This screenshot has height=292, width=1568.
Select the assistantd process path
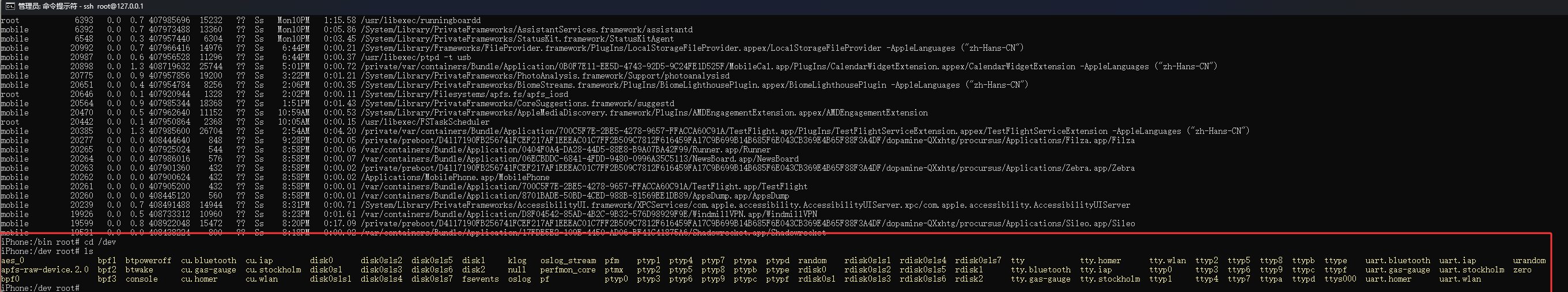(x=527, y=29)
